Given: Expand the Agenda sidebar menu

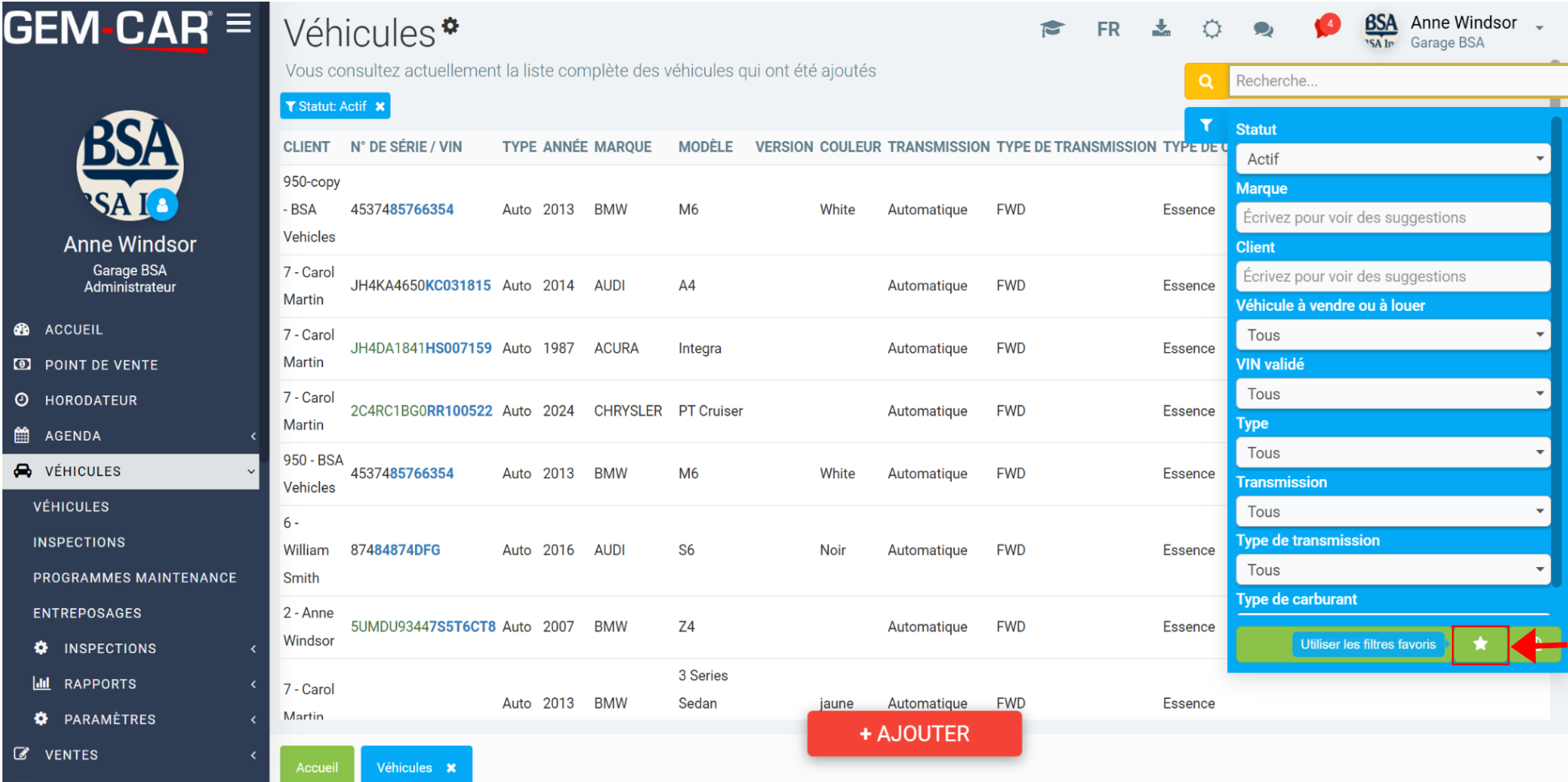Looking at the screenshot, I should click(x=131, y=436).
